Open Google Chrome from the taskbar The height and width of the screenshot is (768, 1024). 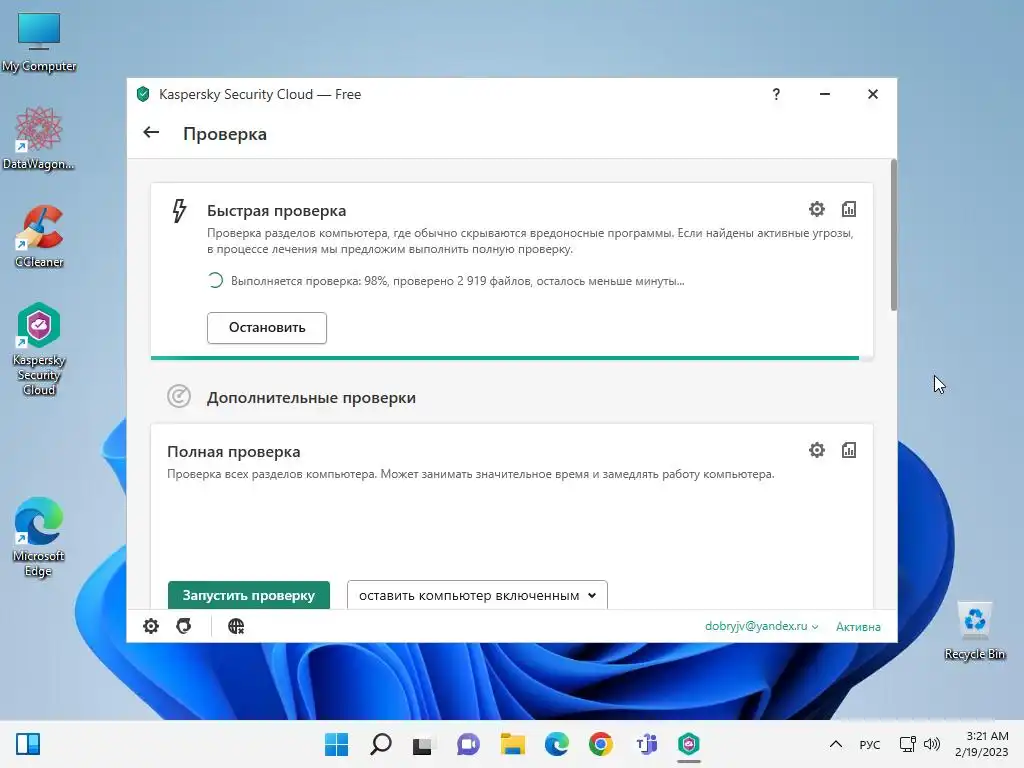click(x=601, y=744)
